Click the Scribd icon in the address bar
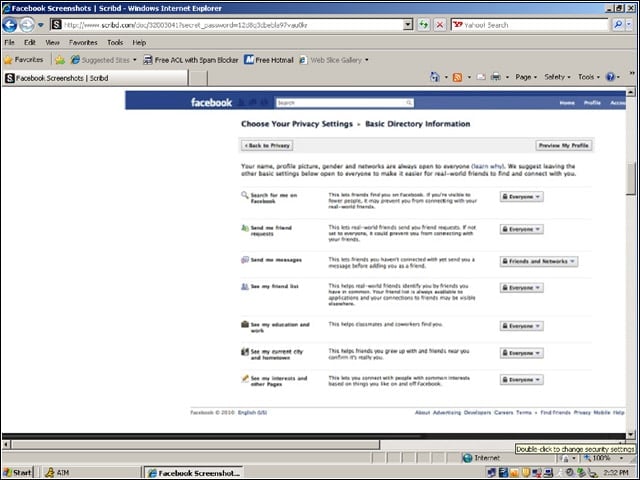The height and width of the screenshot is (480, 640). tap(57, 25)
